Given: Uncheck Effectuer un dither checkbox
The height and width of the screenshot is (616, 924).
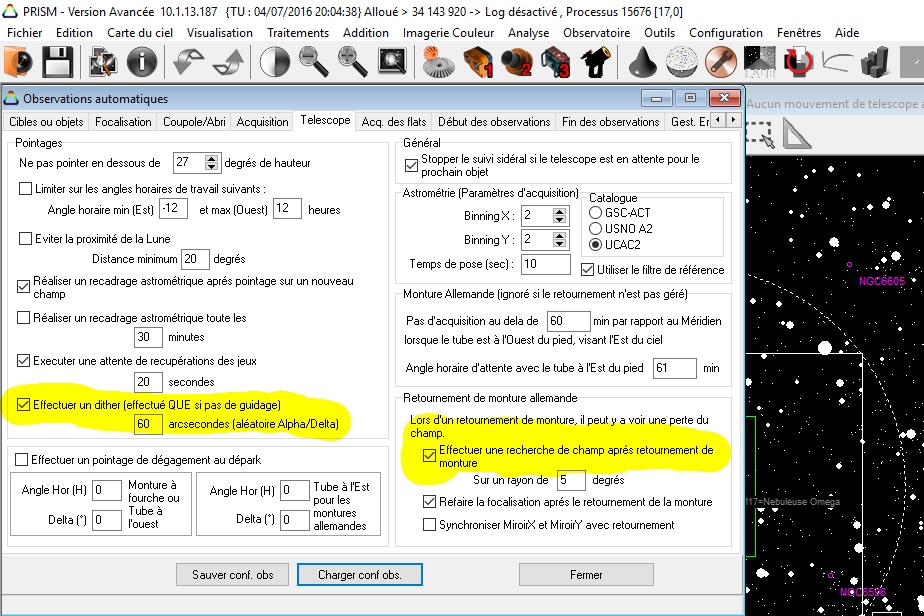Looking at the screenshot, I should pyautogui.click(x=25, y=404).
